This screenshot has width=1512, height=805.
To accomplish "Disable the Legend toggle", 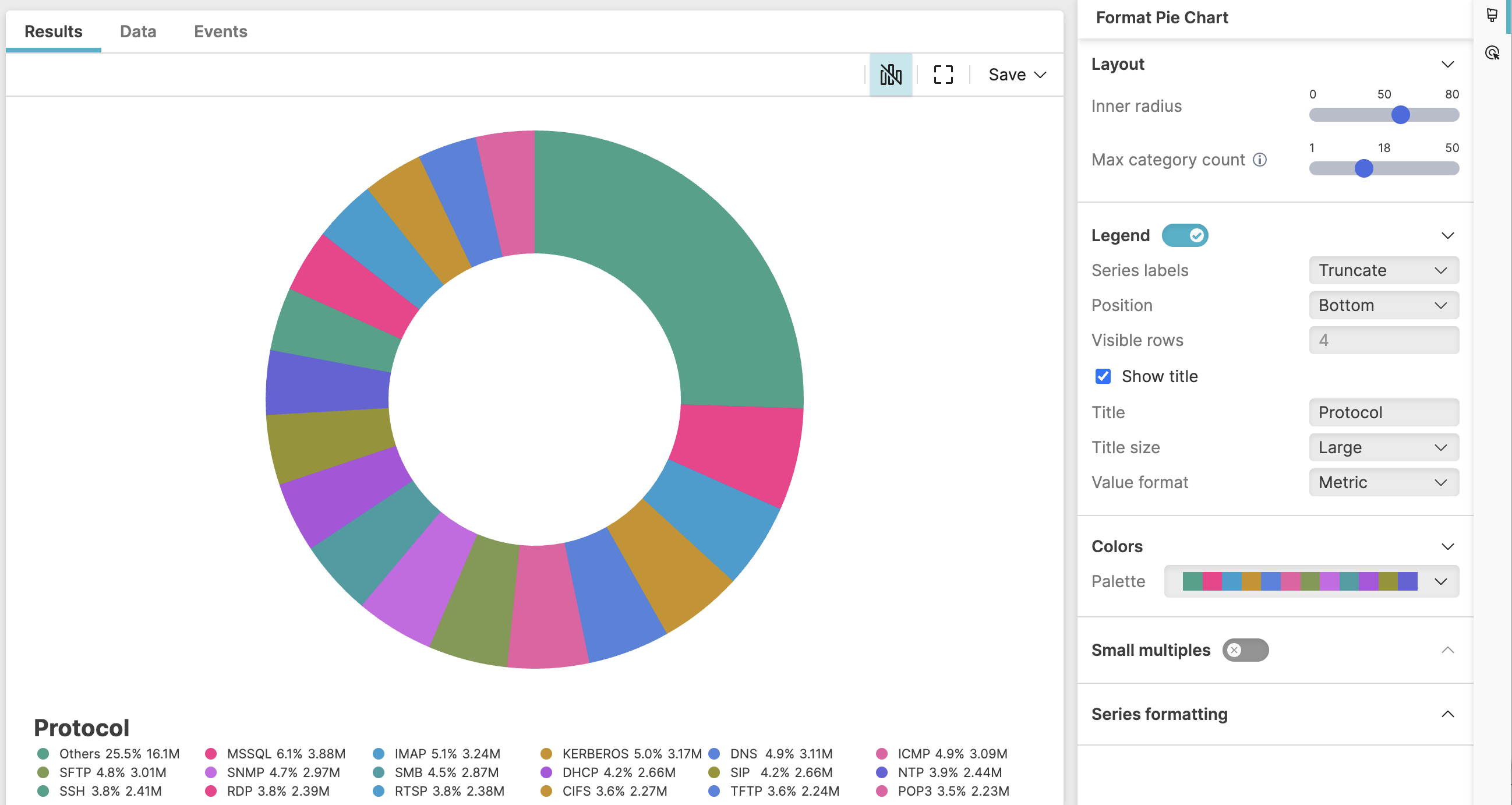I will 1185,235.
